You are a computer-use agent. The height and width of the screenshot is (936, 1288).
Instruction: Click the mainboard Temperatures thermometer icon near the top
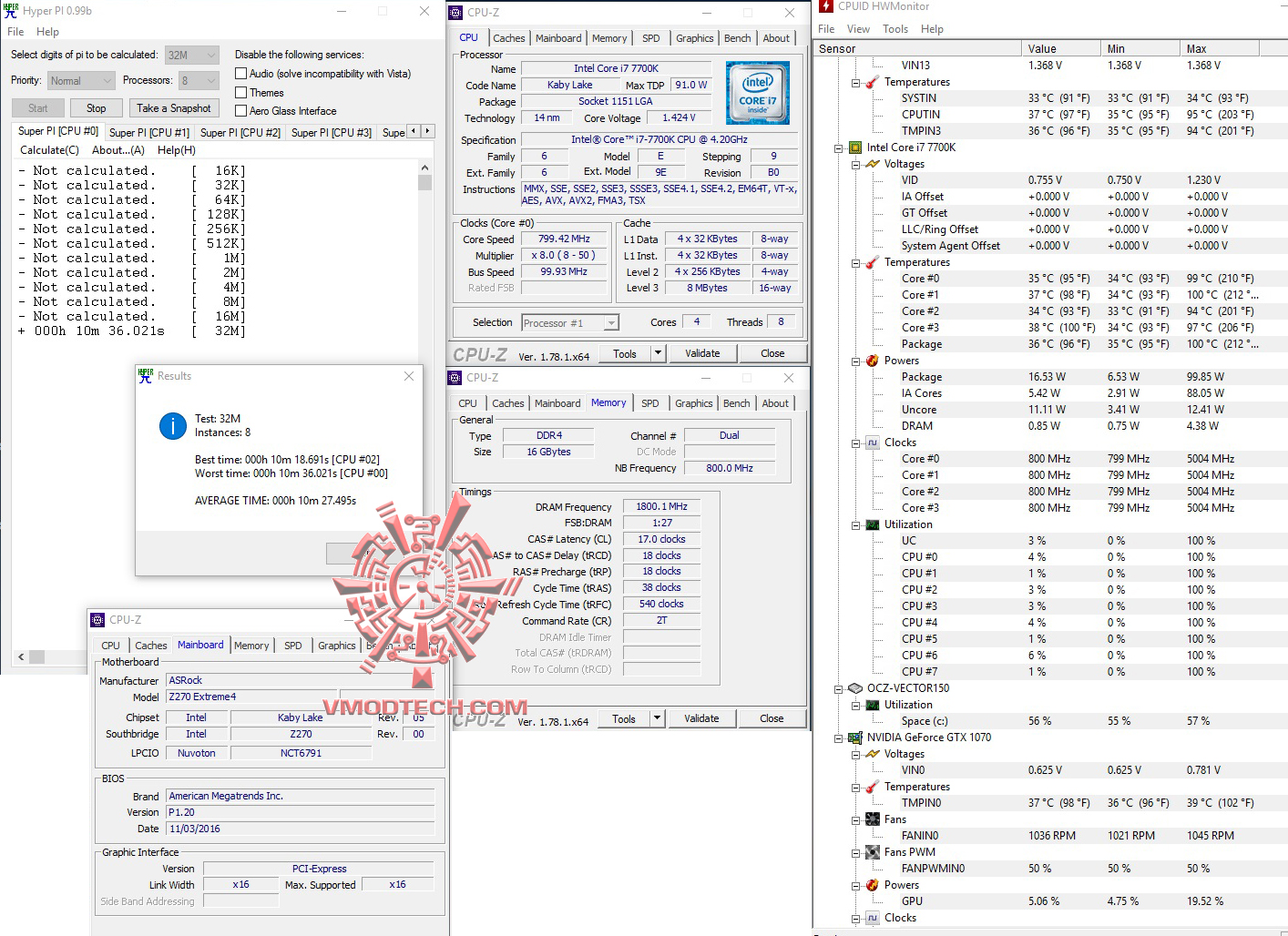(x=872, y=82)
